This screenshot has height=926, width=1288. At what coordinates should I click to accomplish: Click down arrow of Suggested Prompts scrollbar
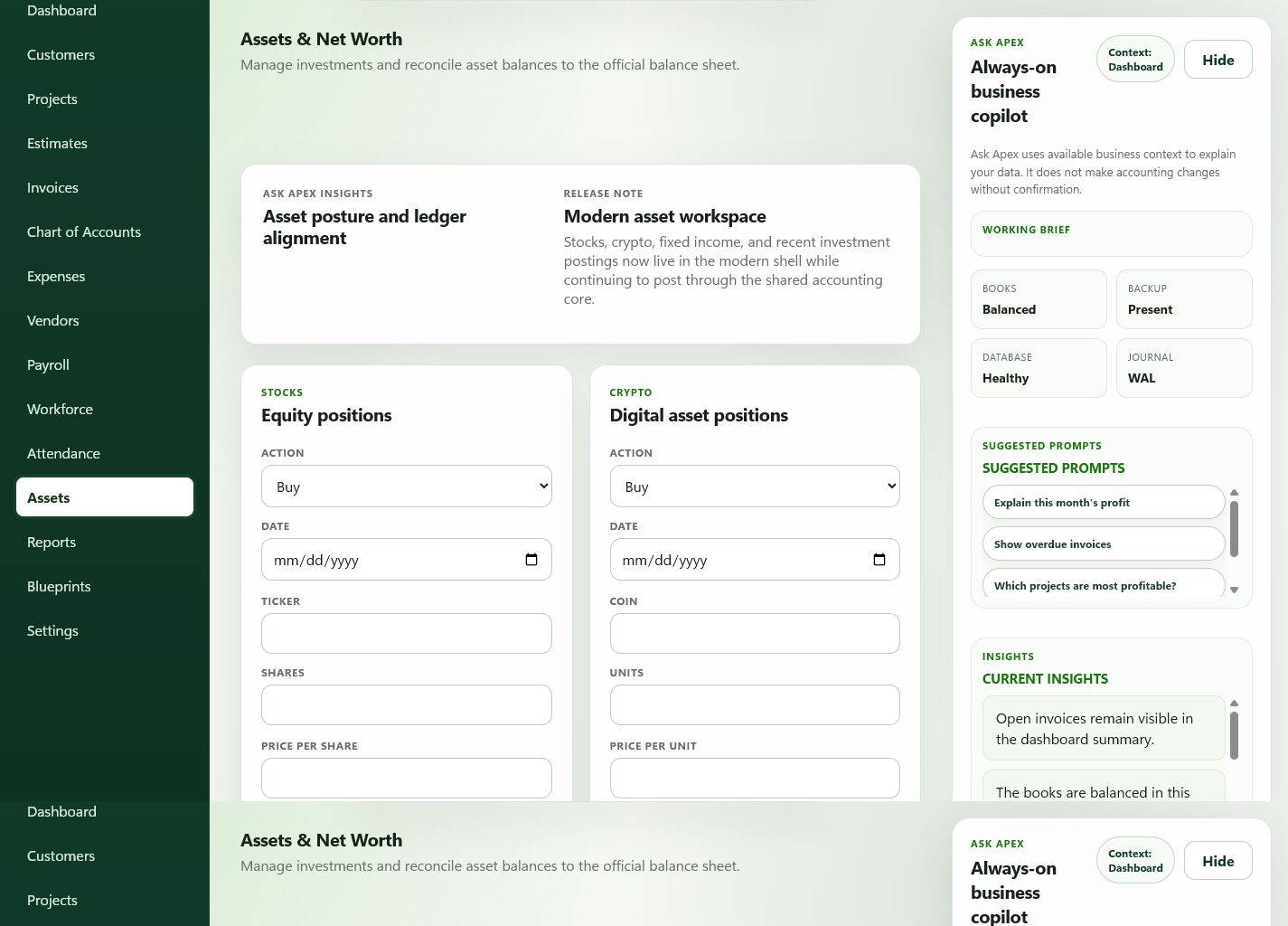click(x=1234, y=591)
